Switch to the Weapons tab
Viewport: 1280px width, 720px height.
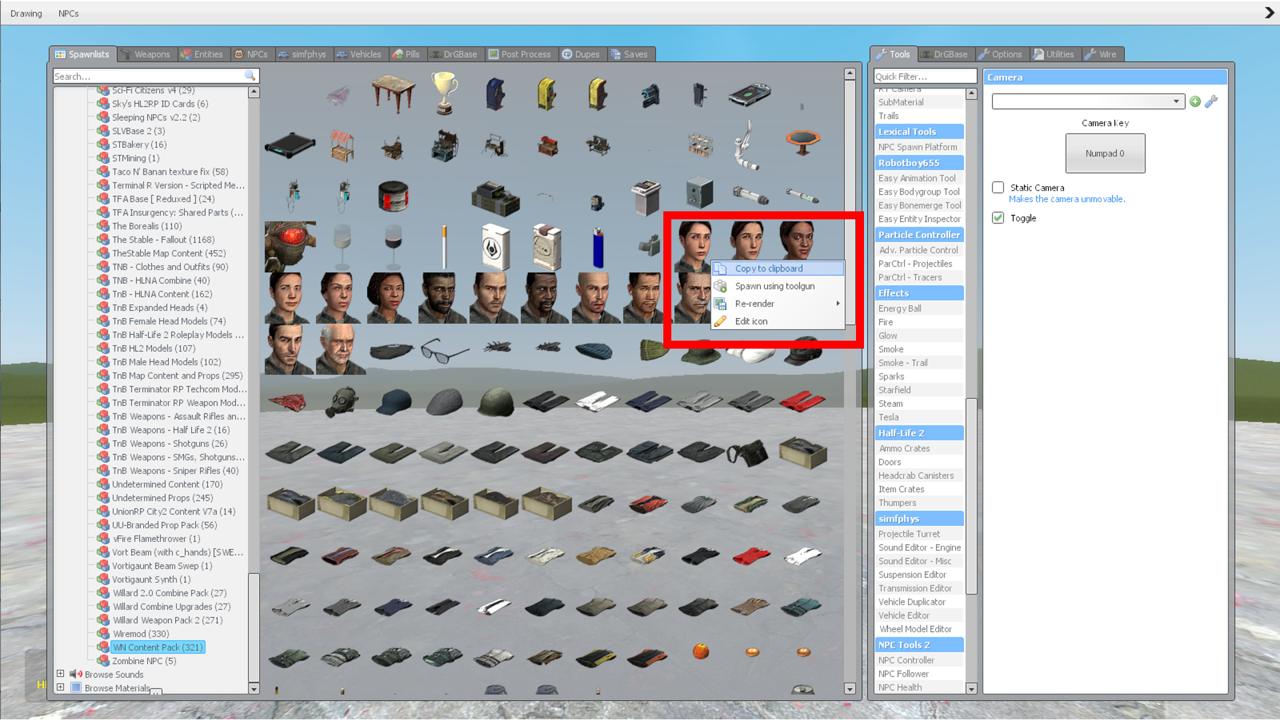click(x=146, y=54)
